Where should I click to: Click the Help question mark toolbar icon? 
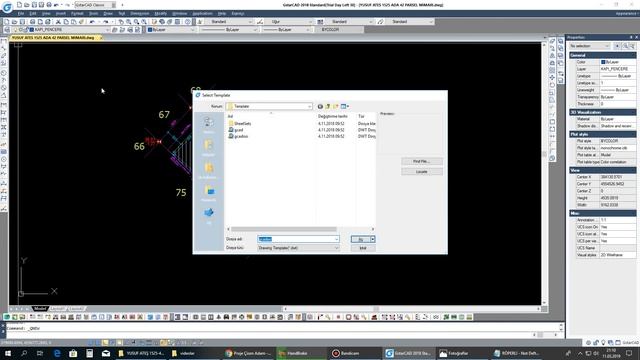pos(188,22)
